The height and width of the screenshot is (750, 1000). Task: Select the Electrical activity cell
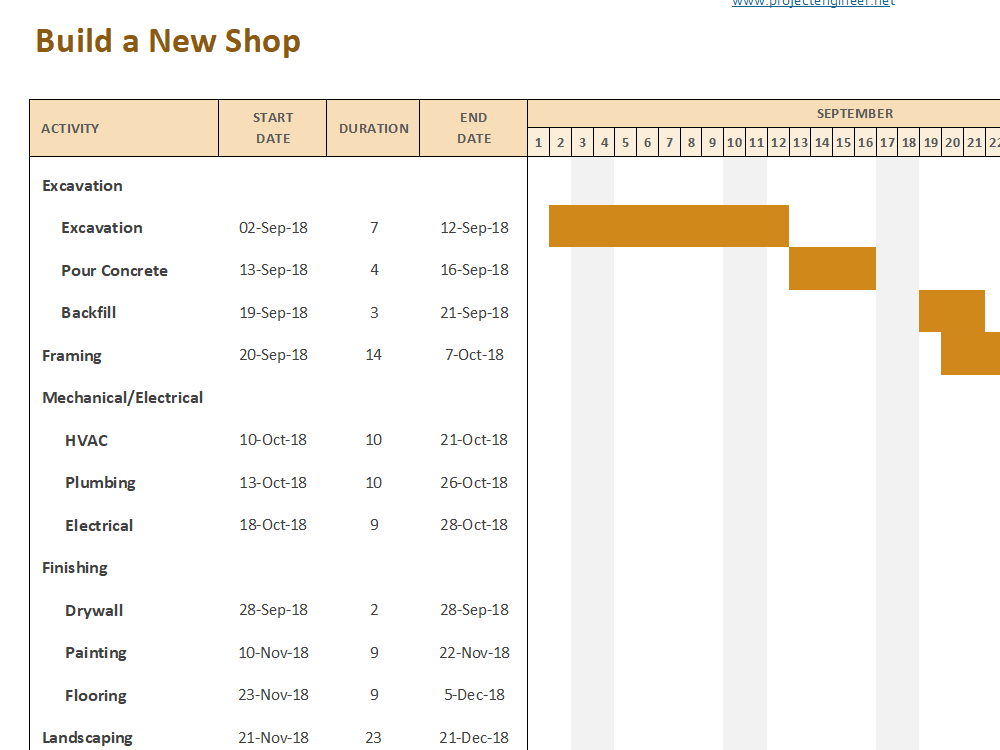point(99,526)
